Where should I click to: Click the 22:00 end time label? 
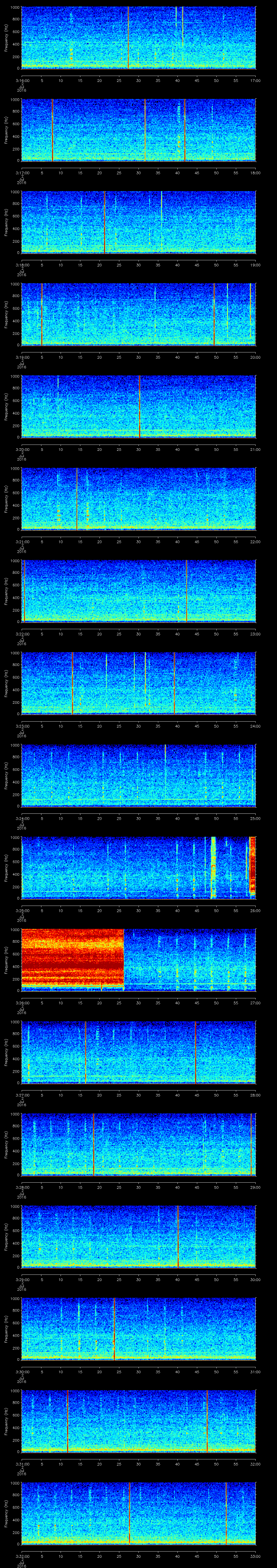pyautogui.click(x=255, y=542)
